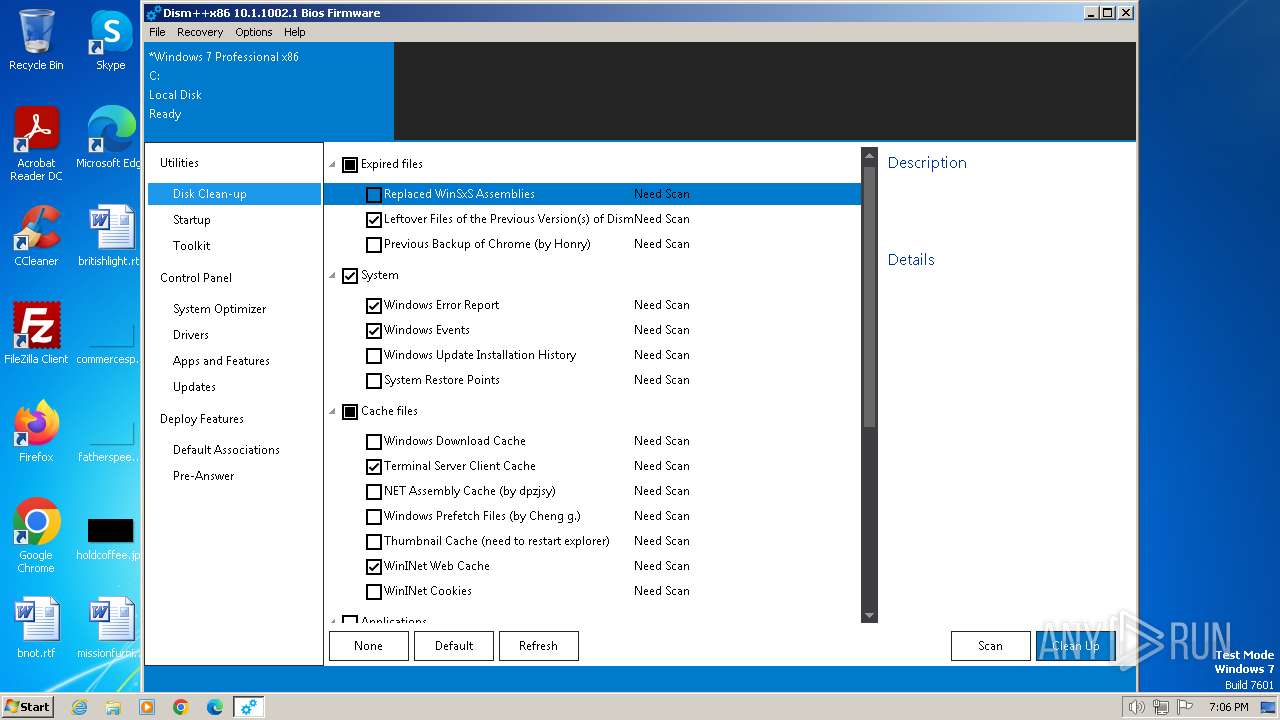Check Windows Prefetch Files option
The image size is (1280, 720).
[374, 517]
